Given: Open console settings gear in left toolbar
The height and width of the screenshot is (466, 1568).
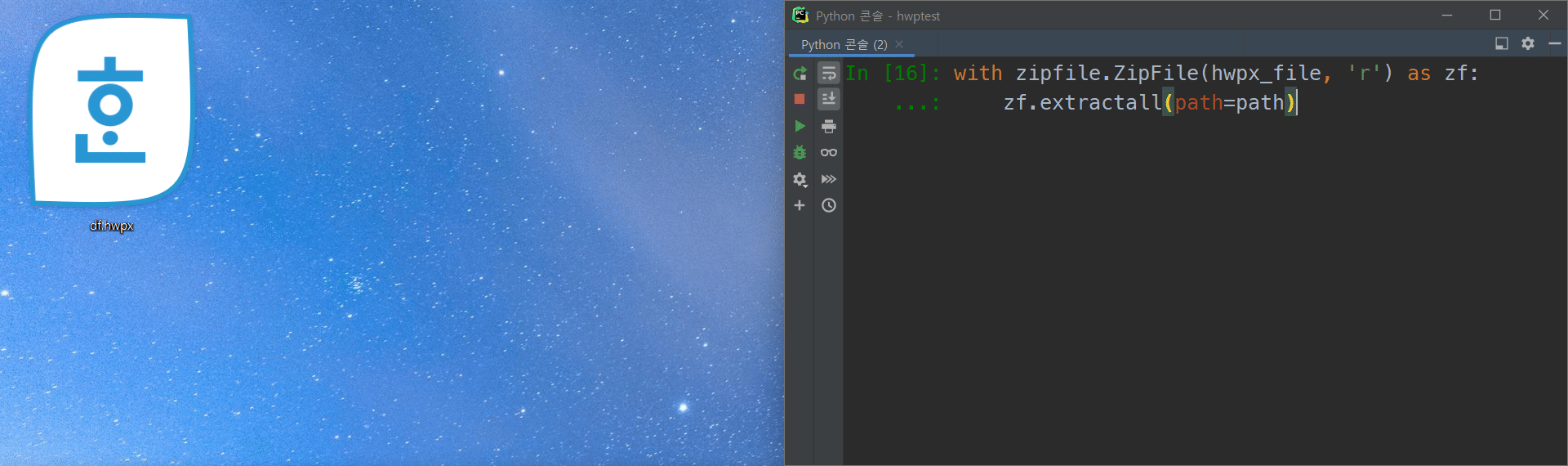Looking at the screenshot, I should pos(800,179).
